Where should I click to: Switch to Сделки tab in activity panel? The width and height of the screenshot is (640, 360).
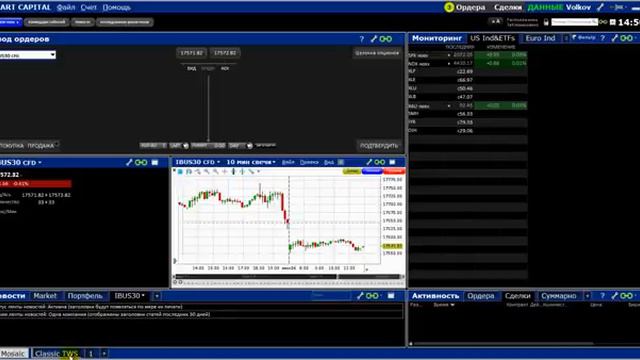[x=518, y=296]
